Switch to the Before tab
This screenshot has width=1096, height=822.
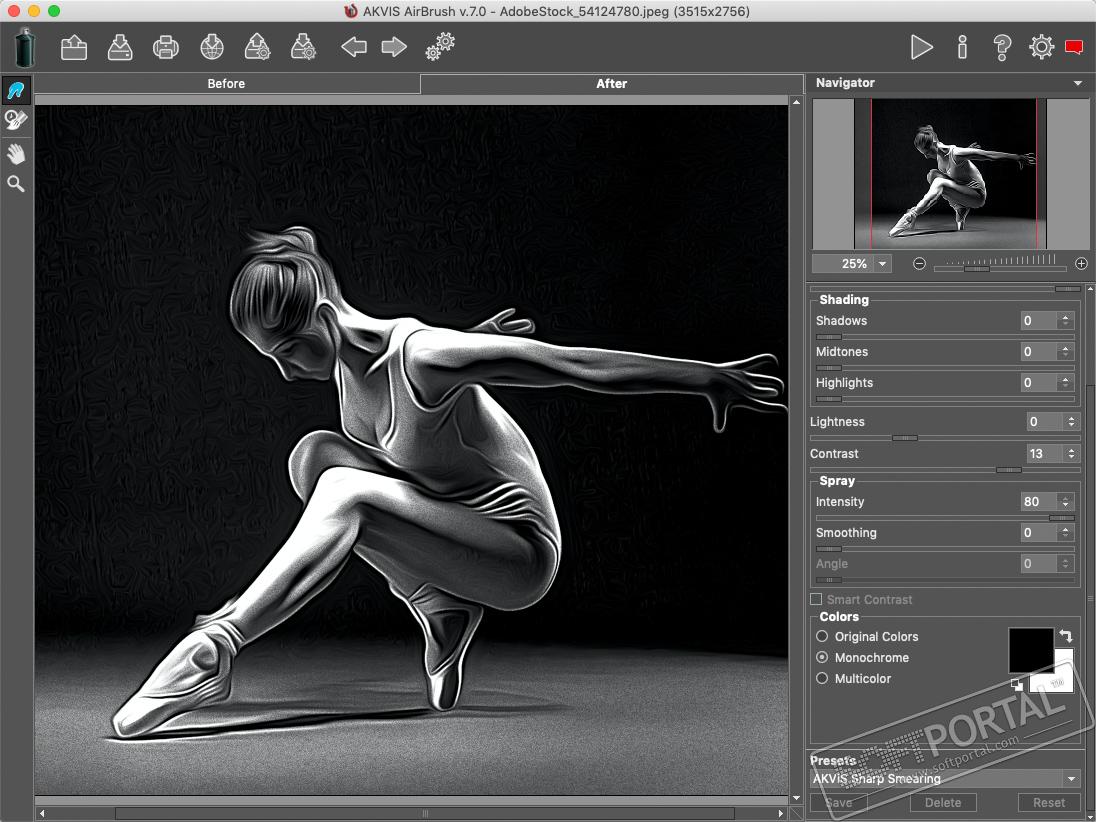(226, 84)
